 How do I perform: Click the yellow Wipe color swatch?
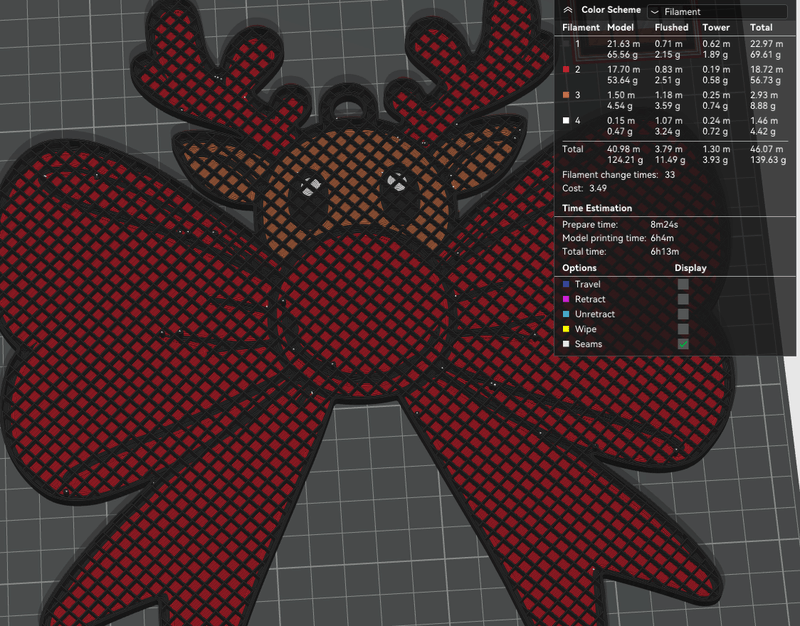coord(566,329)
